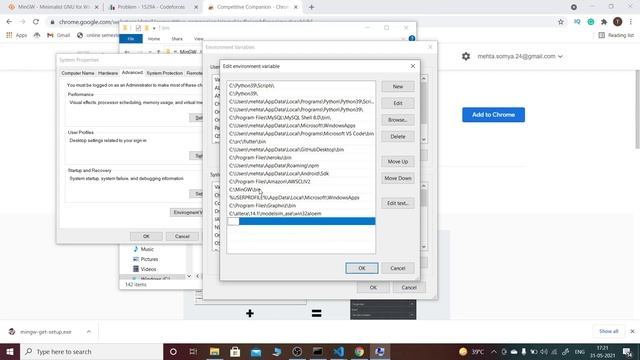
Task: Click the Edit text... button
Action: click(x=398, y=203)
